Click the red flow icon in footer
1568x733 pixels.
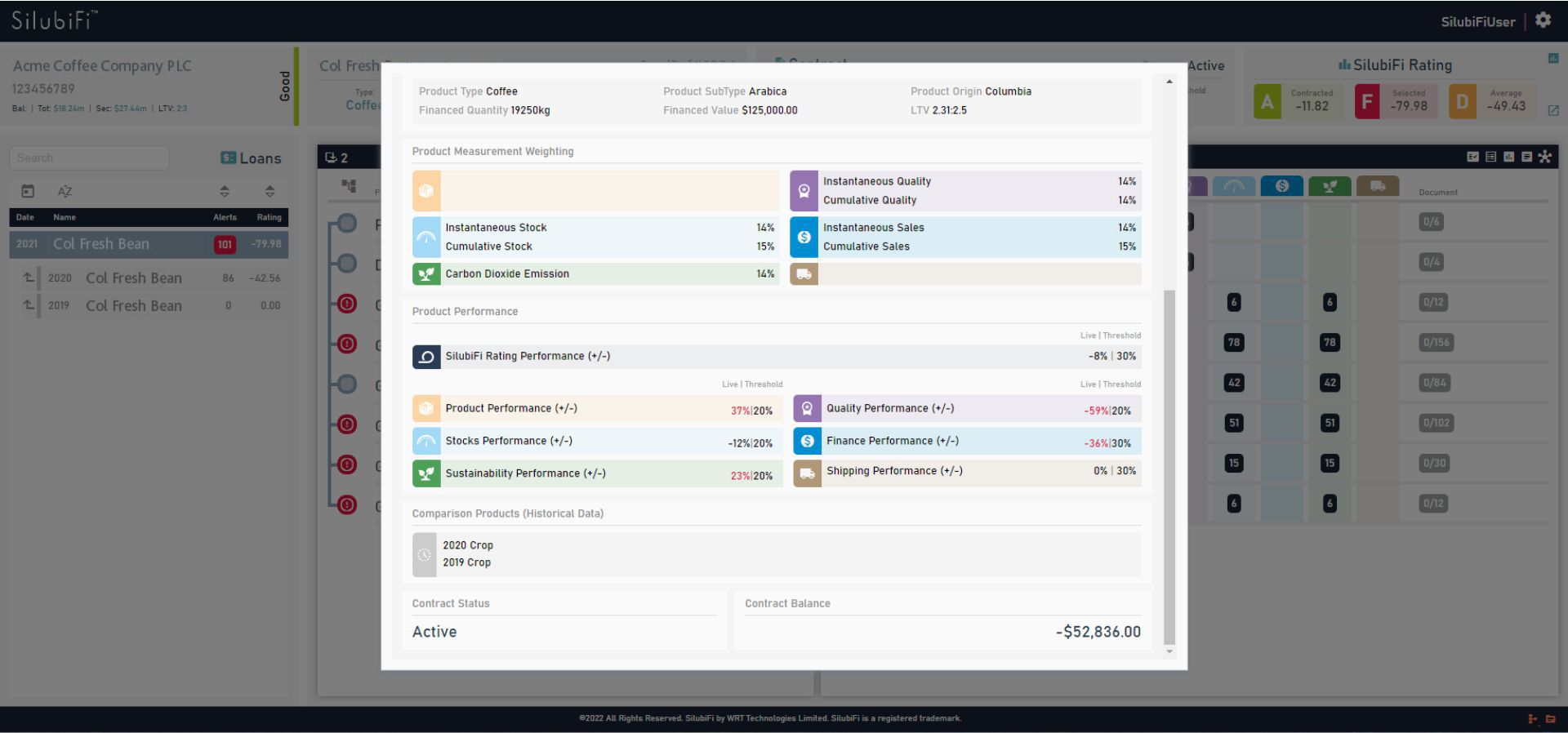[x=1532, y=719]
